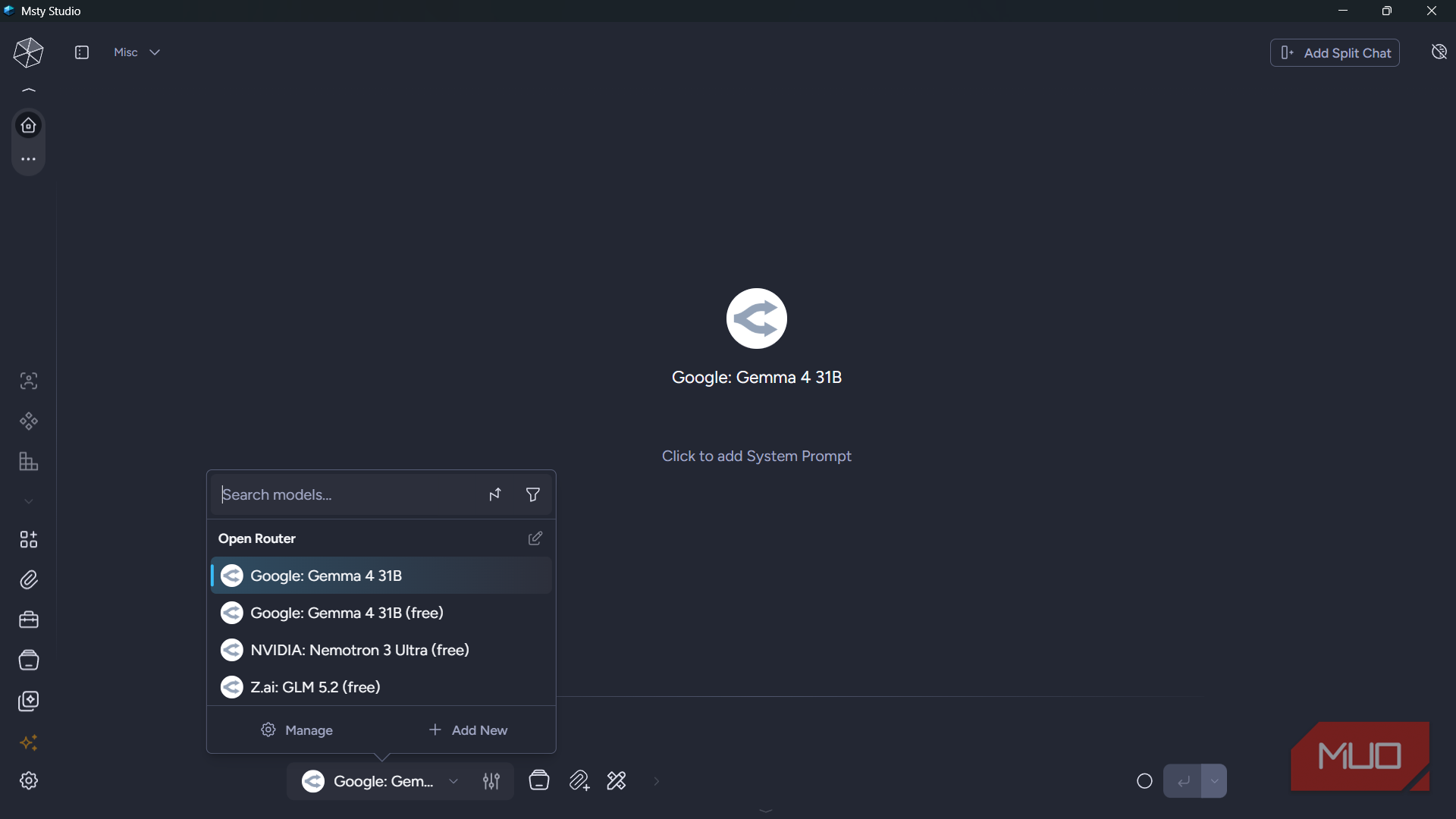This screenshot has height=819, width=1456.
Task: Open Settings gear in sidebar
Action: [x=29, y=780]
